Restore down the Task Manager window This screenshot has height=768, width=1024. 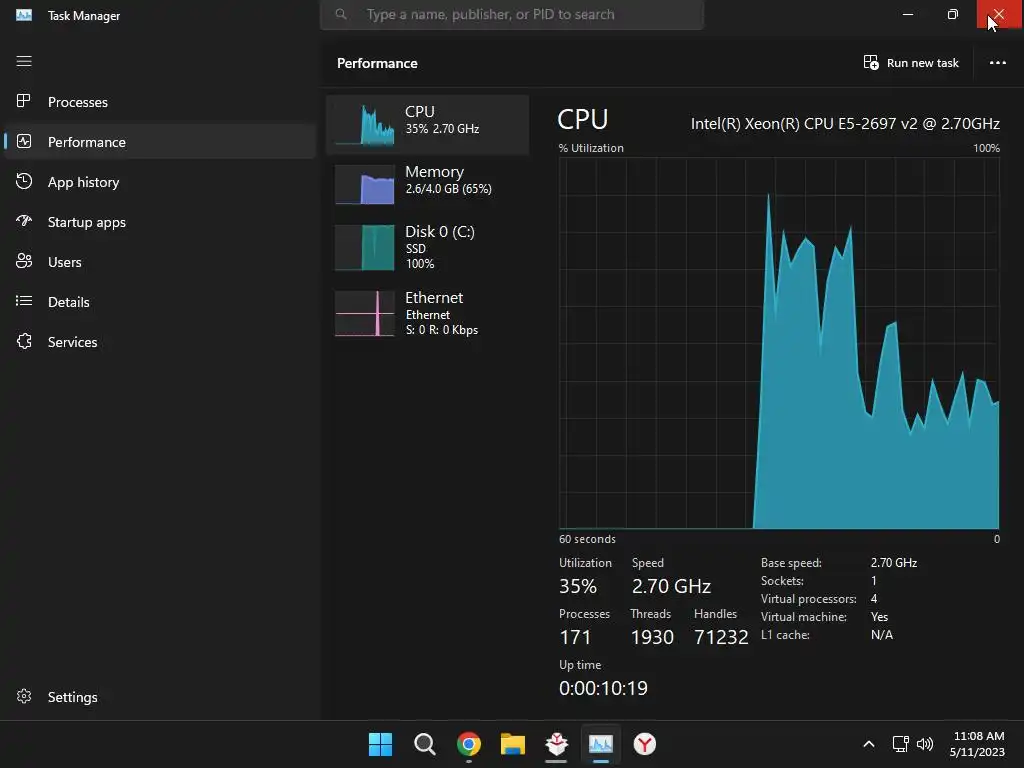[953, 14]
